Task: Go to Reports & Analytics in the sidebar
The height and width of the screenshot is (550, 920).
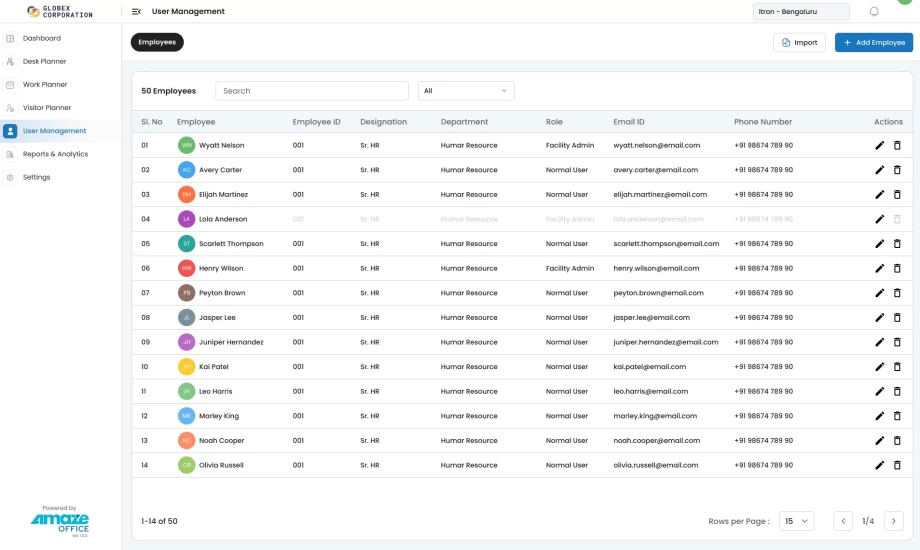Action: [55, 154]
